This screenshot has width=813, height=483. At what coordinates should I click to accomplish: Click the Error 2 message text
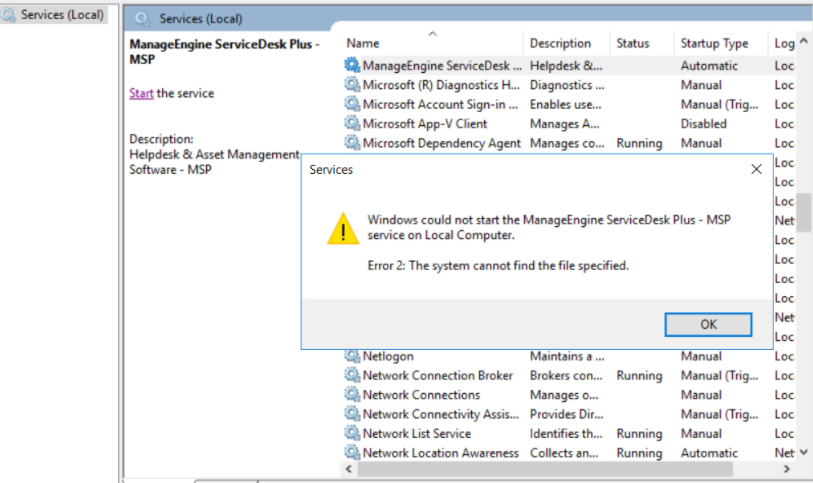(x=498, y=265)
